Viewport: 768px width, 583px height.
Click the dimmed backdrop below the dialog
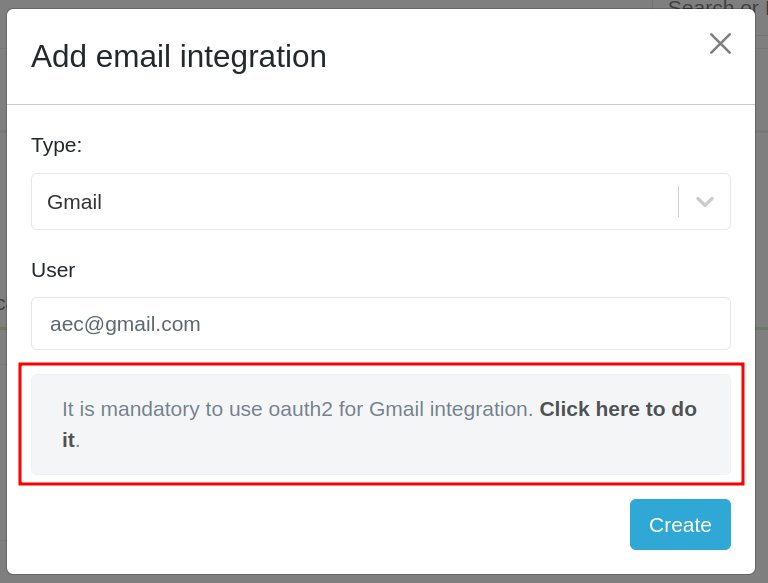[x=380, y=579]
